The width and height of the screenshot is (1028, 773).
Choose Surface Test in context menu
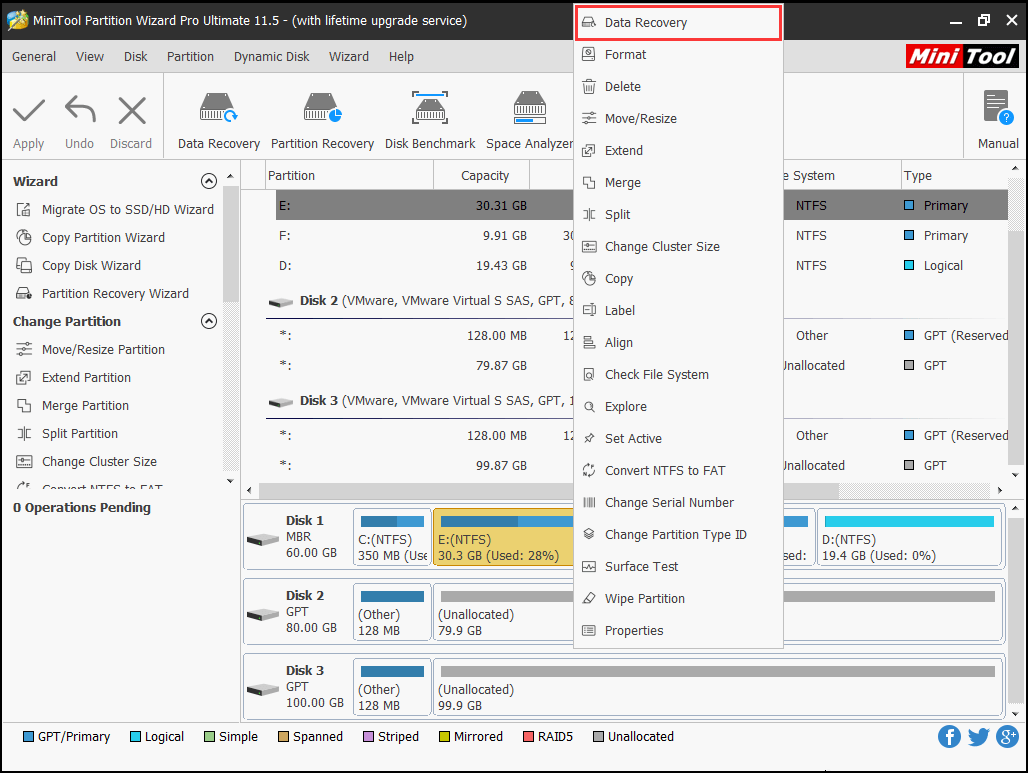(679, 566)
